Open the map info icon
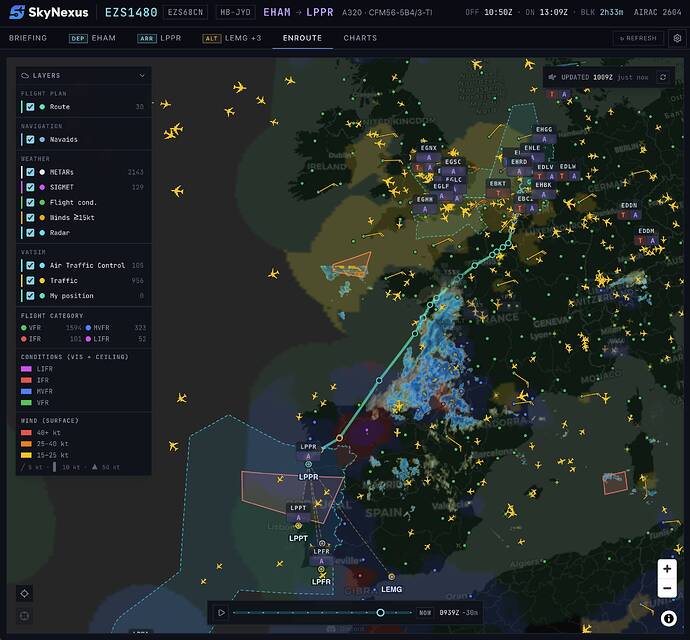 pyautogui.click(x=668, y=618)
